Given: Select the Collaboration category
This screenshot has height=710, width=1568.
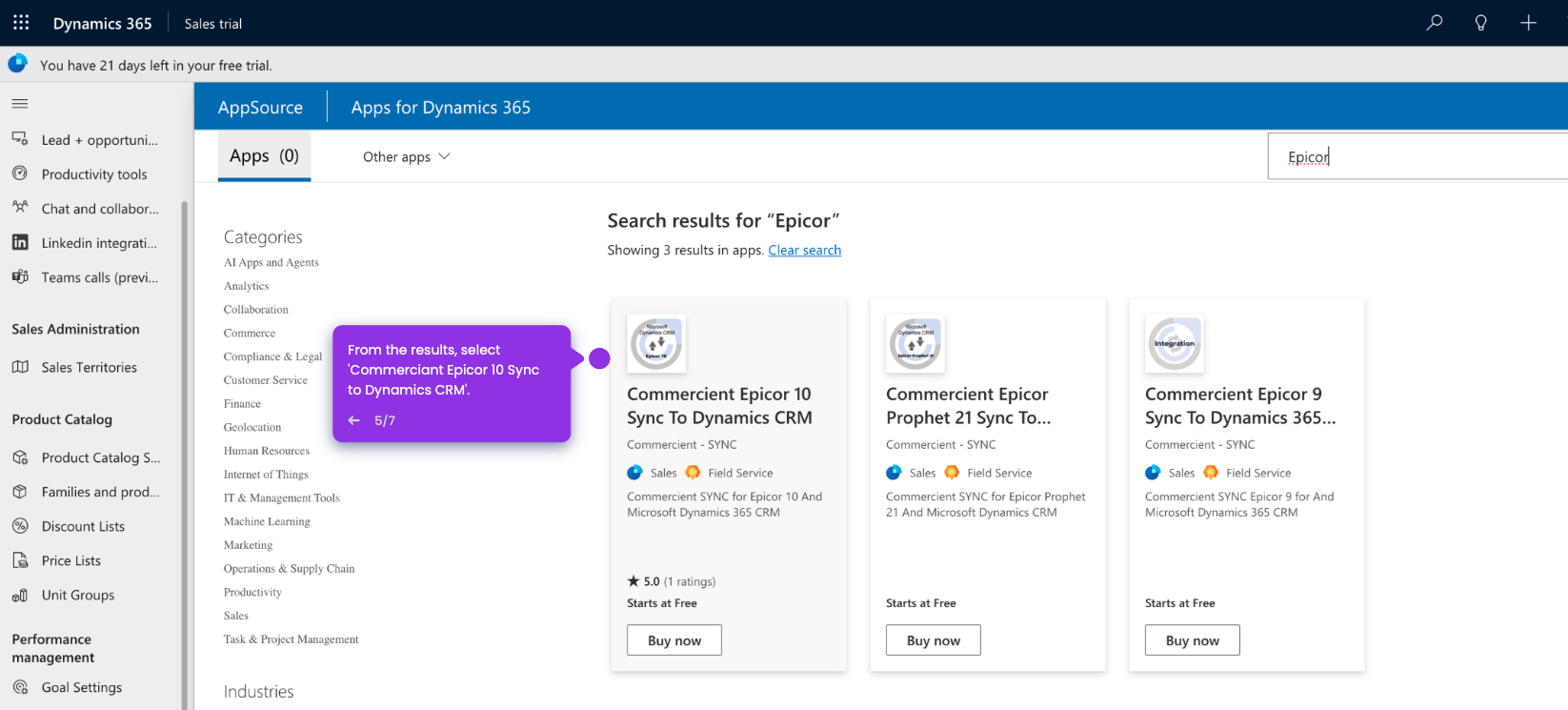Looking at the screenshot, I should pyautogui.click(x=256, y=310).
